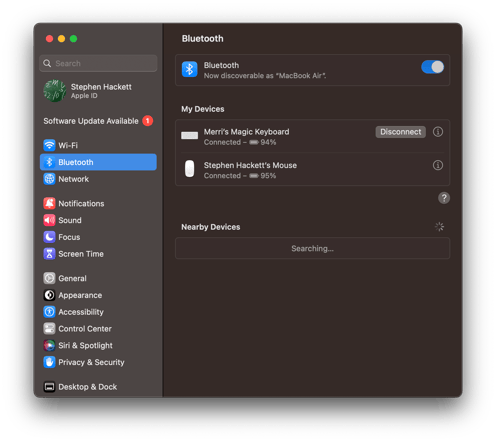Image resolution: width=496 pixels, height=442 pixels.
Task: Open Desktop & Dock settings label
Action: point(88,387)
